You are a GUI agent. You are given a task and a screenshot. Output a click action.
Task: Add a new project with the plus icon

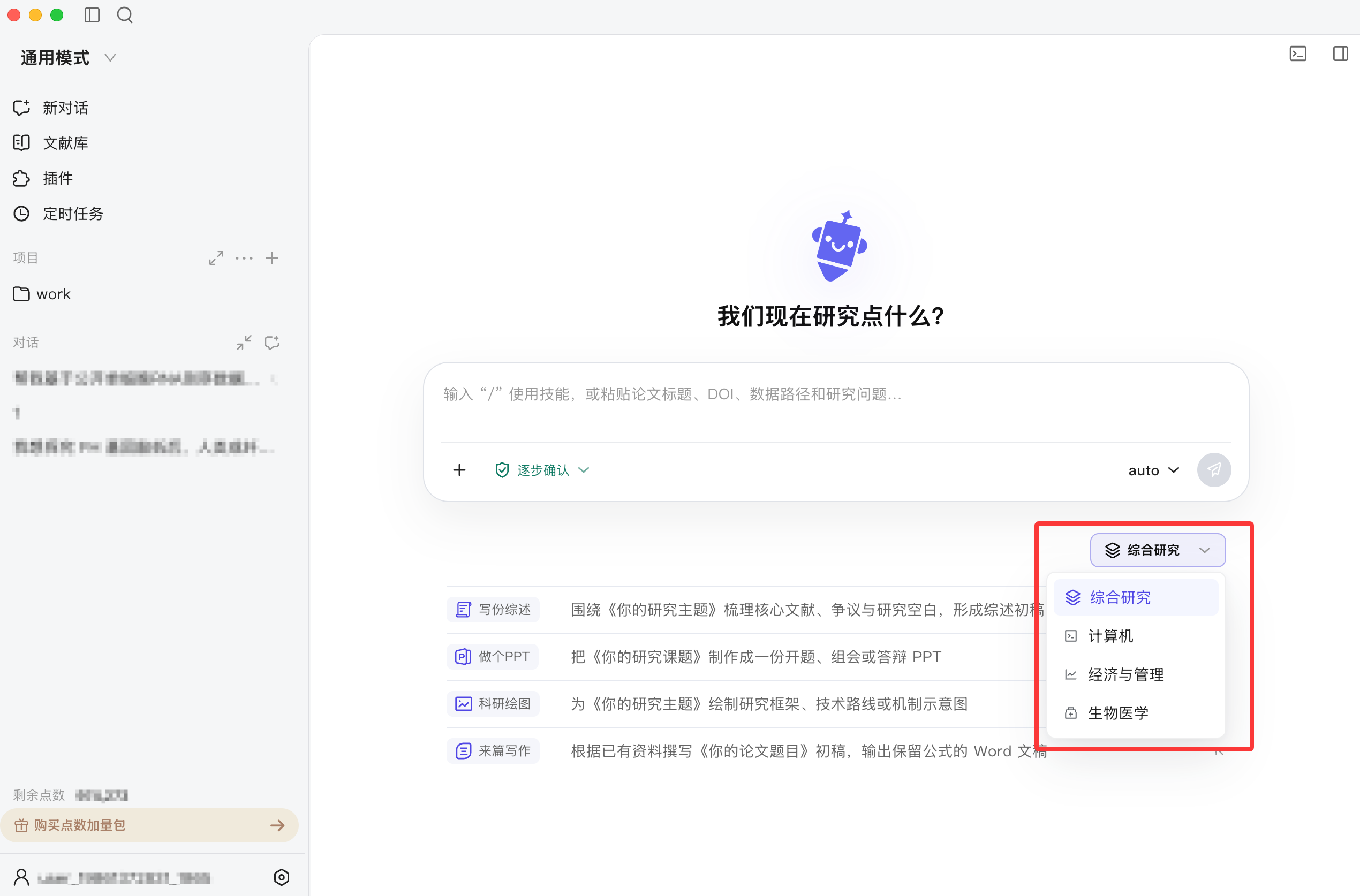point(272,259)
